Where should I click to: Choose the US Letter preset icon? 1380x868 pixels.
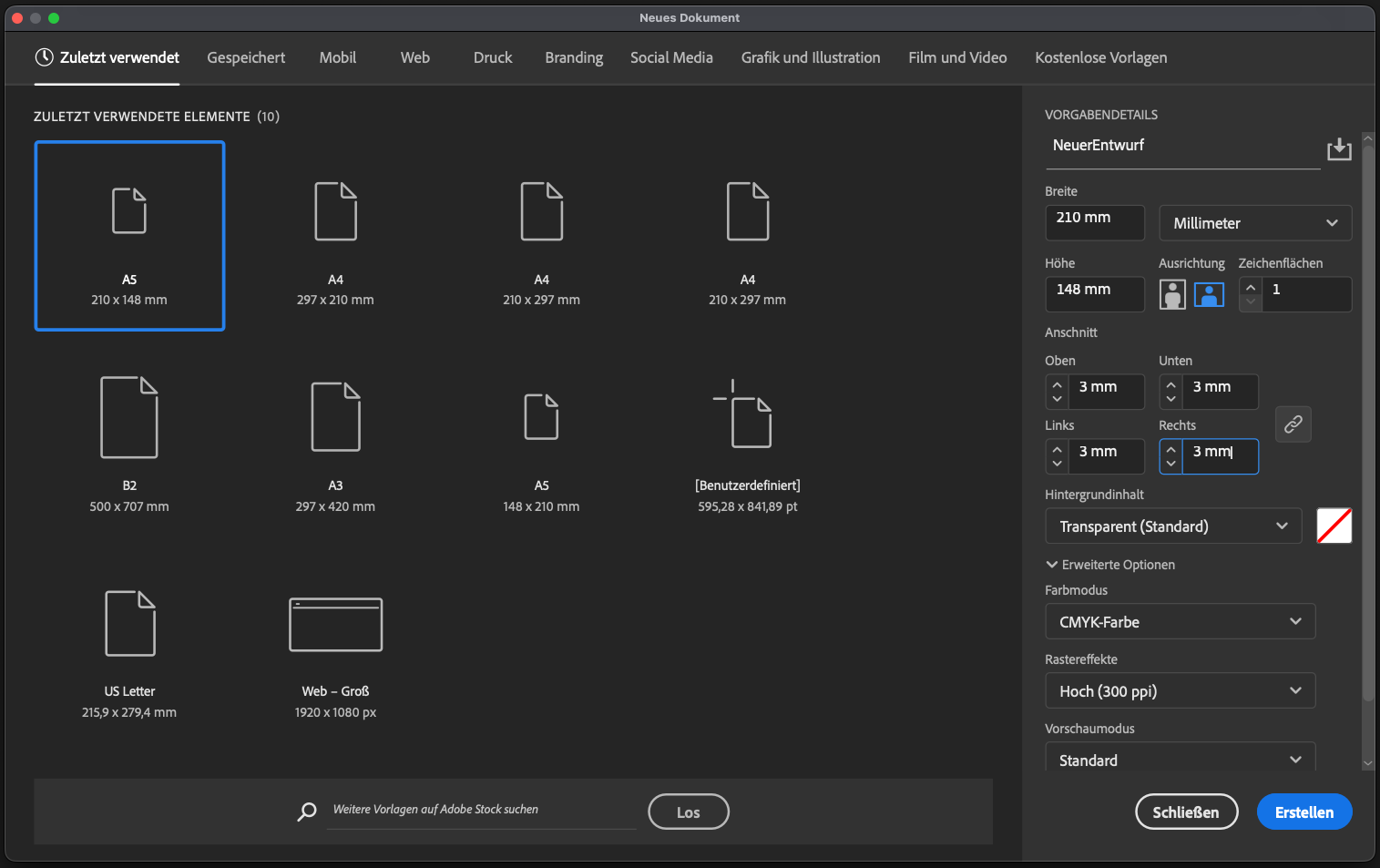click(x=129, y=623)
